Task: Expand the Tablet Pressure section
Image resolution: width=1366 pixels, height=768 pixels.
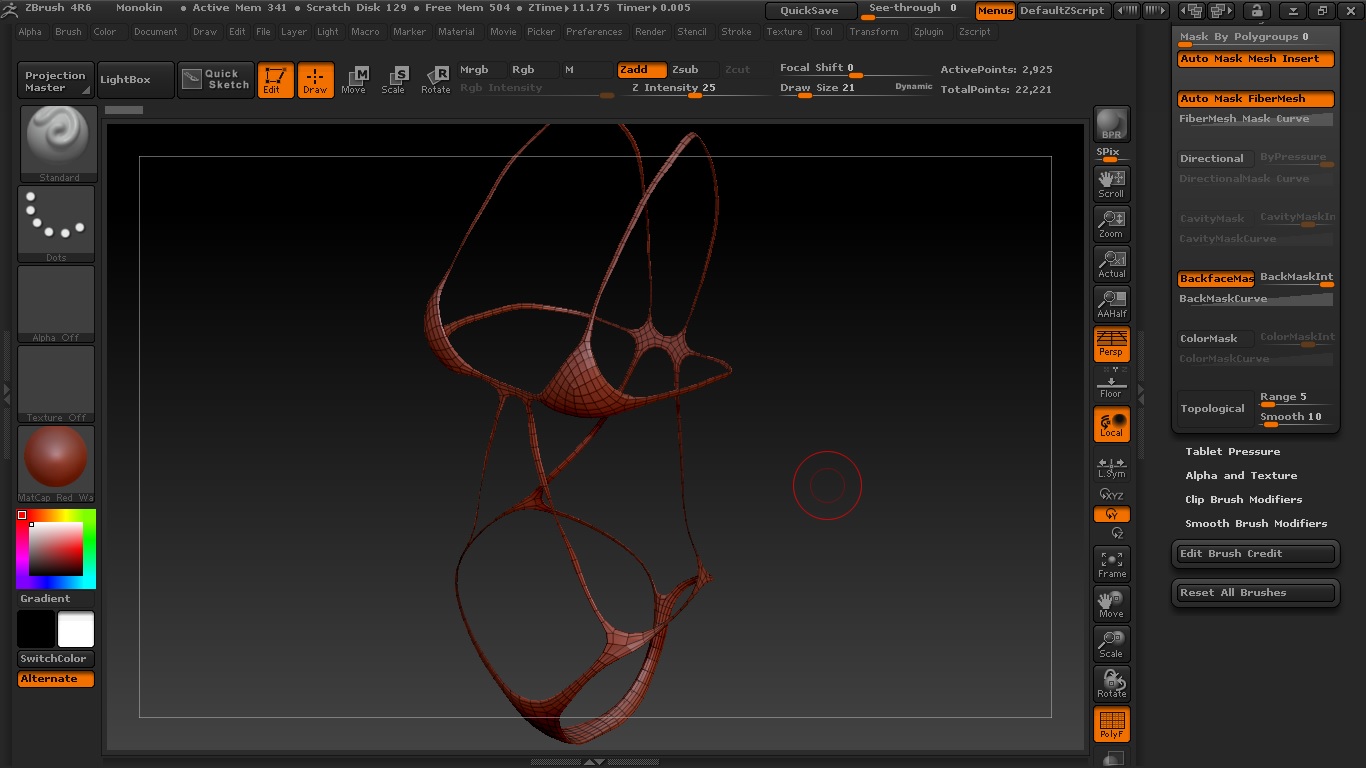Action: pos(1232,452)
